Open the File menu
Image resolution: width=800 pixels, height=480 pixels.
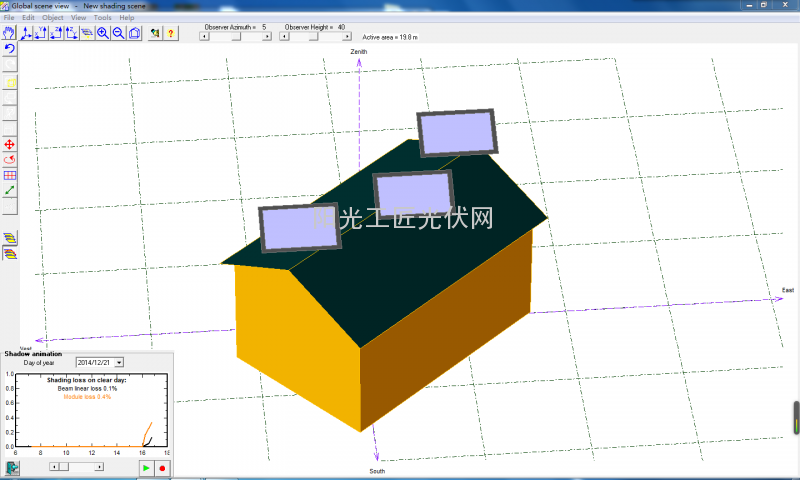coord(9,18)
